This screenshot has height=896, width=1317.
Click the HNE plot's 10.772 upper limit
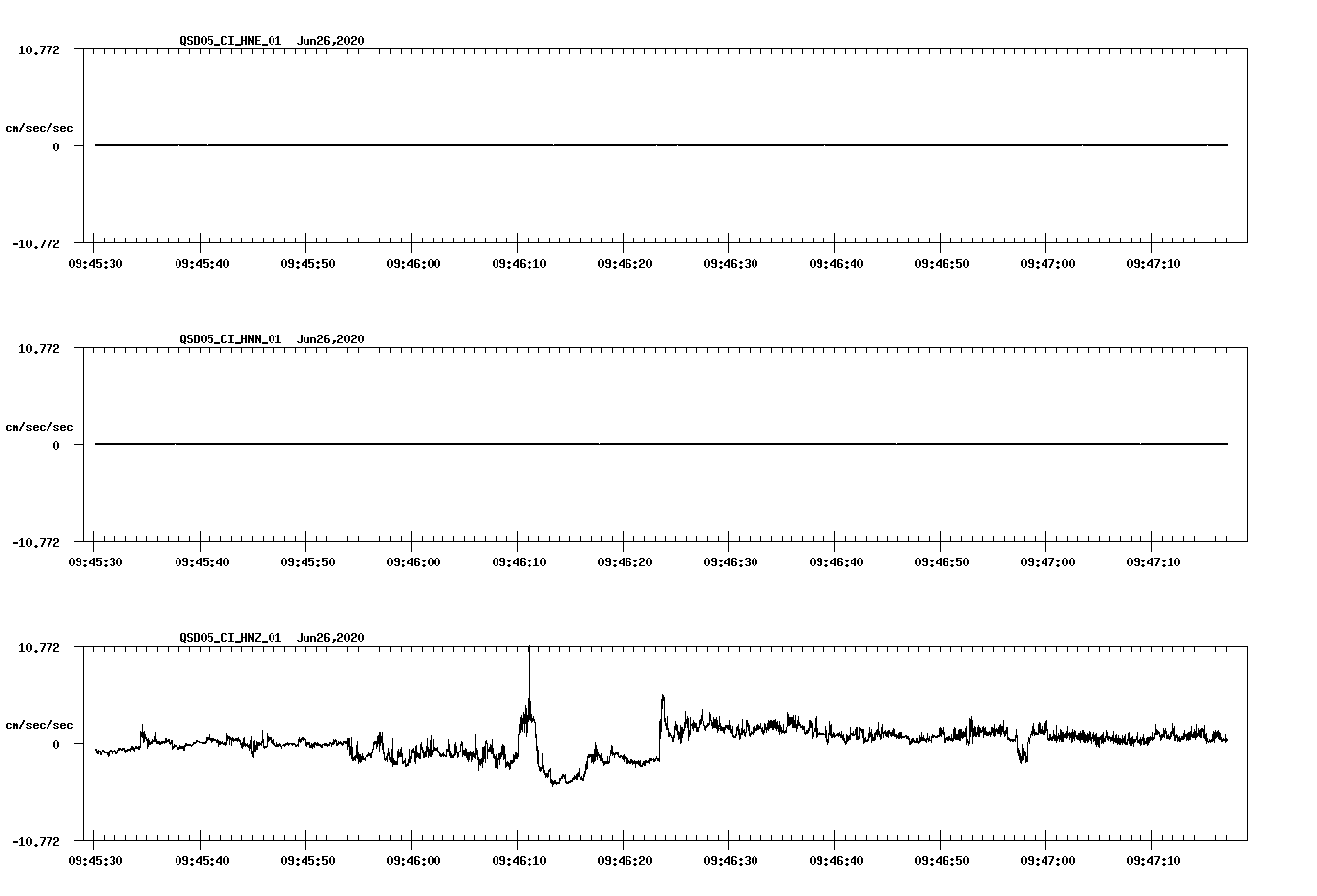39,49
